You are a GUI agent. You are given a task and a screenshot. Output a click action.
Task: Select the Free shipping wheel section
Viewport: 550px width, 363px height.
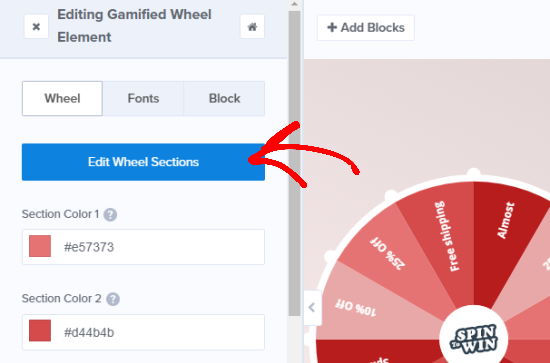pyautogui.click(x=445, y=236)
